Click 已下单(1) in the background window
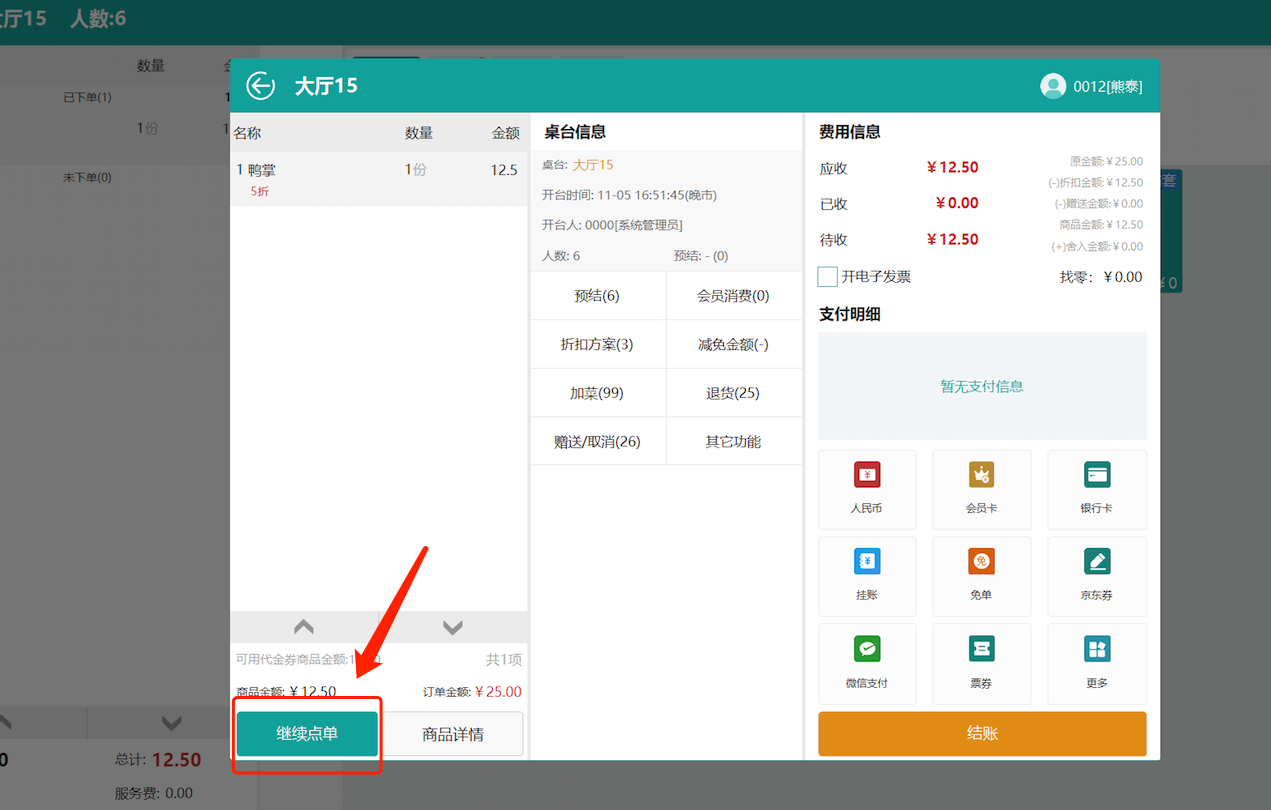The height and width of the screenshot is (810, 1271). click(87, 97)
